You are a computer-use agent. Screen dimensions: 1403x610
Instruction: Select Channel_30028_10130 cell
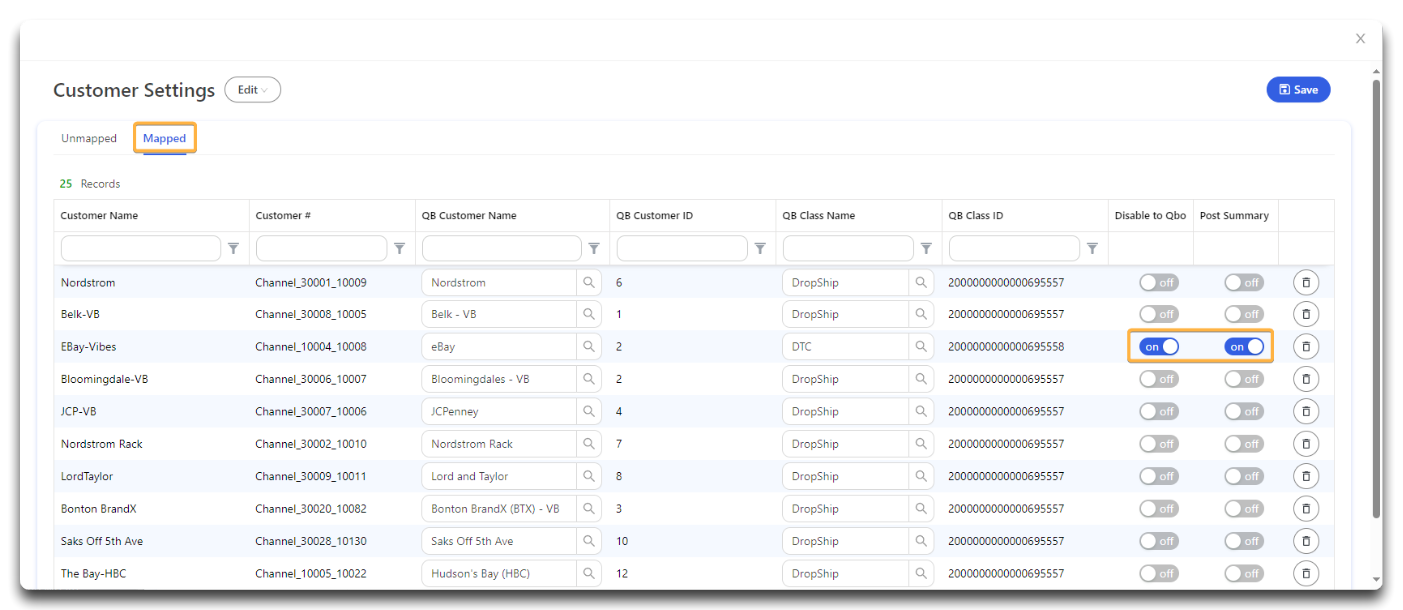click(x=311, y=541)
